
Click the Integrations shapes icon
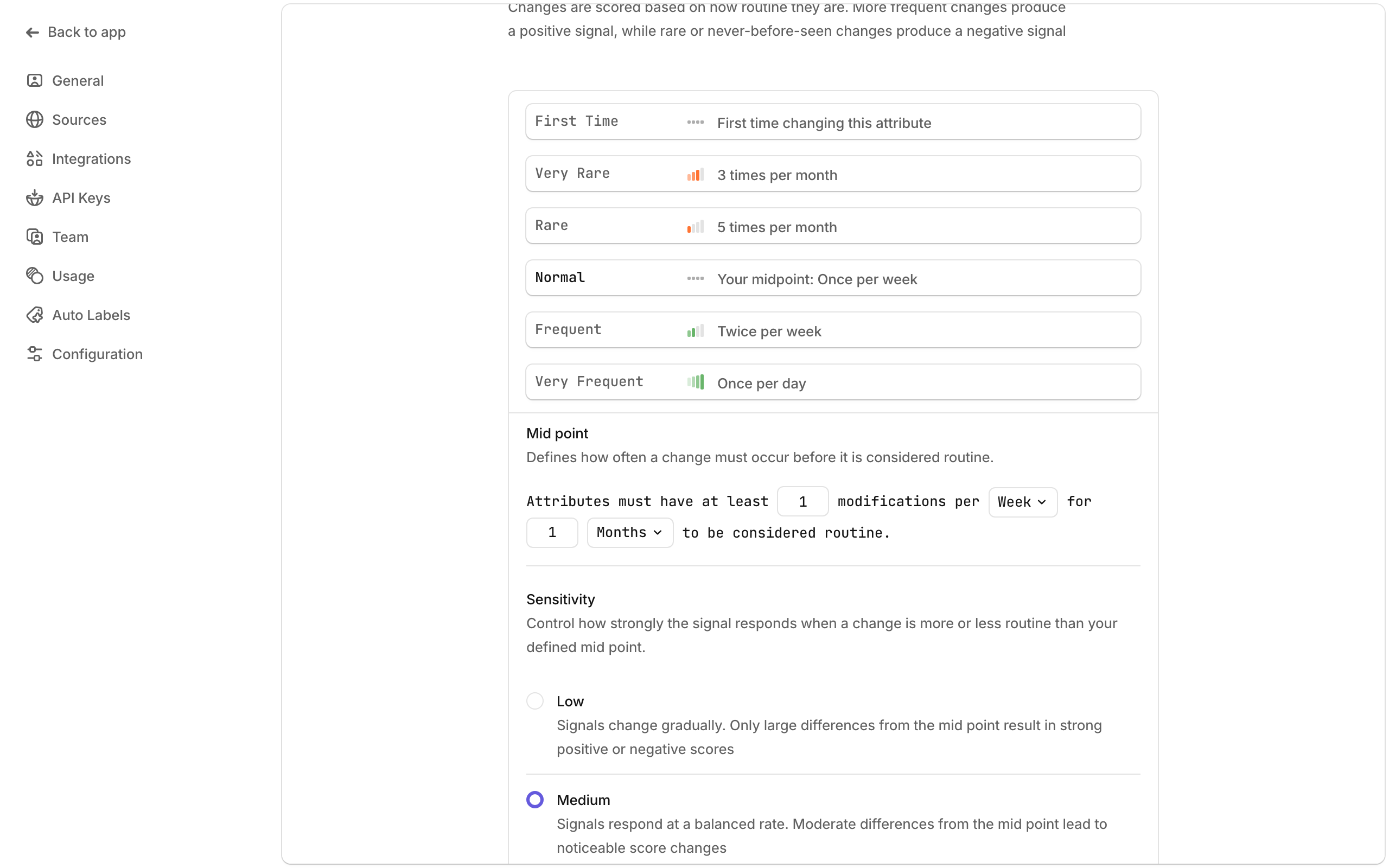tap(34, 158)
